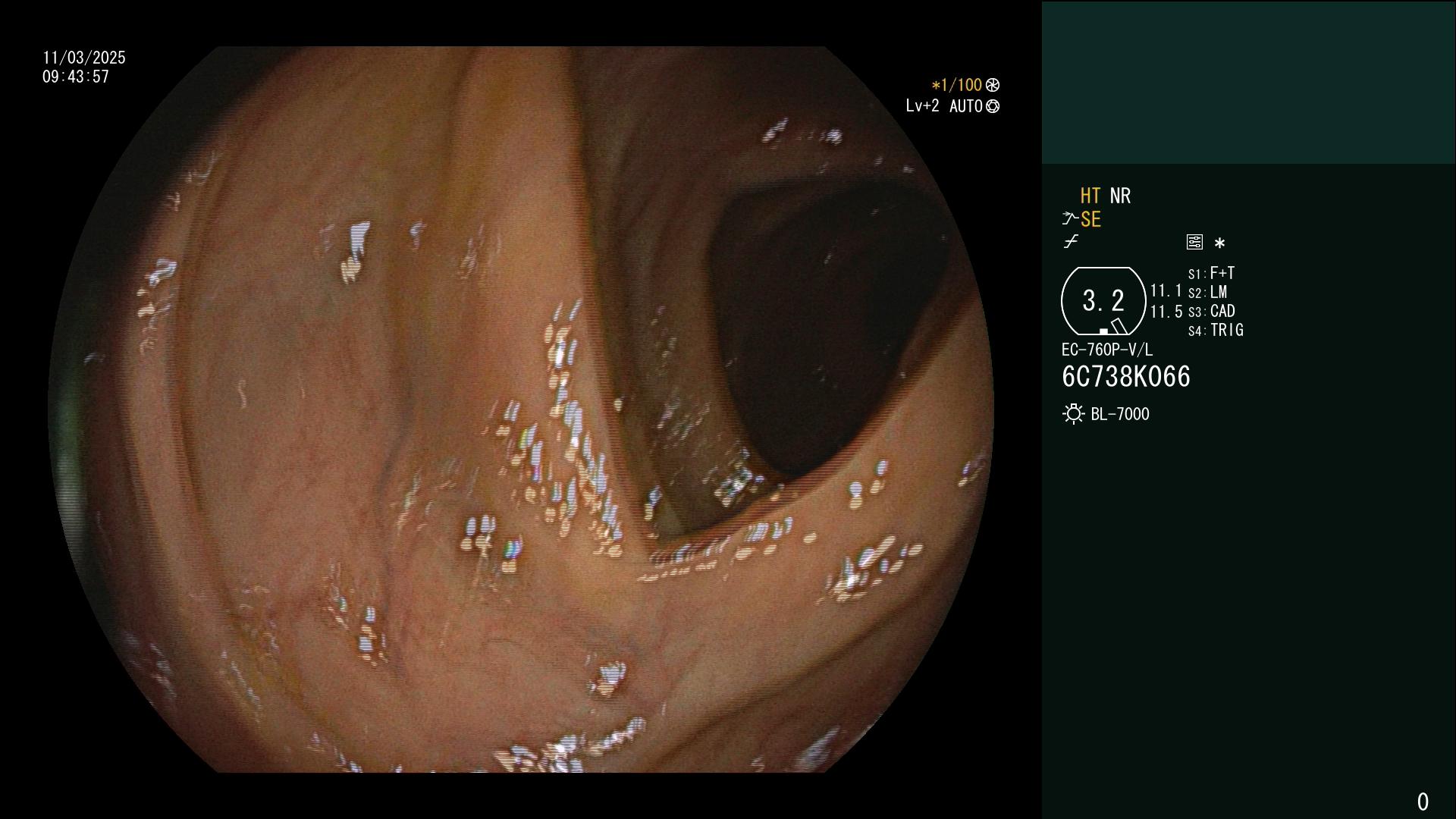1456x819 pixels.
Task: Click the scope diameter 3.2 diagram
Action: click(1103, 301)
